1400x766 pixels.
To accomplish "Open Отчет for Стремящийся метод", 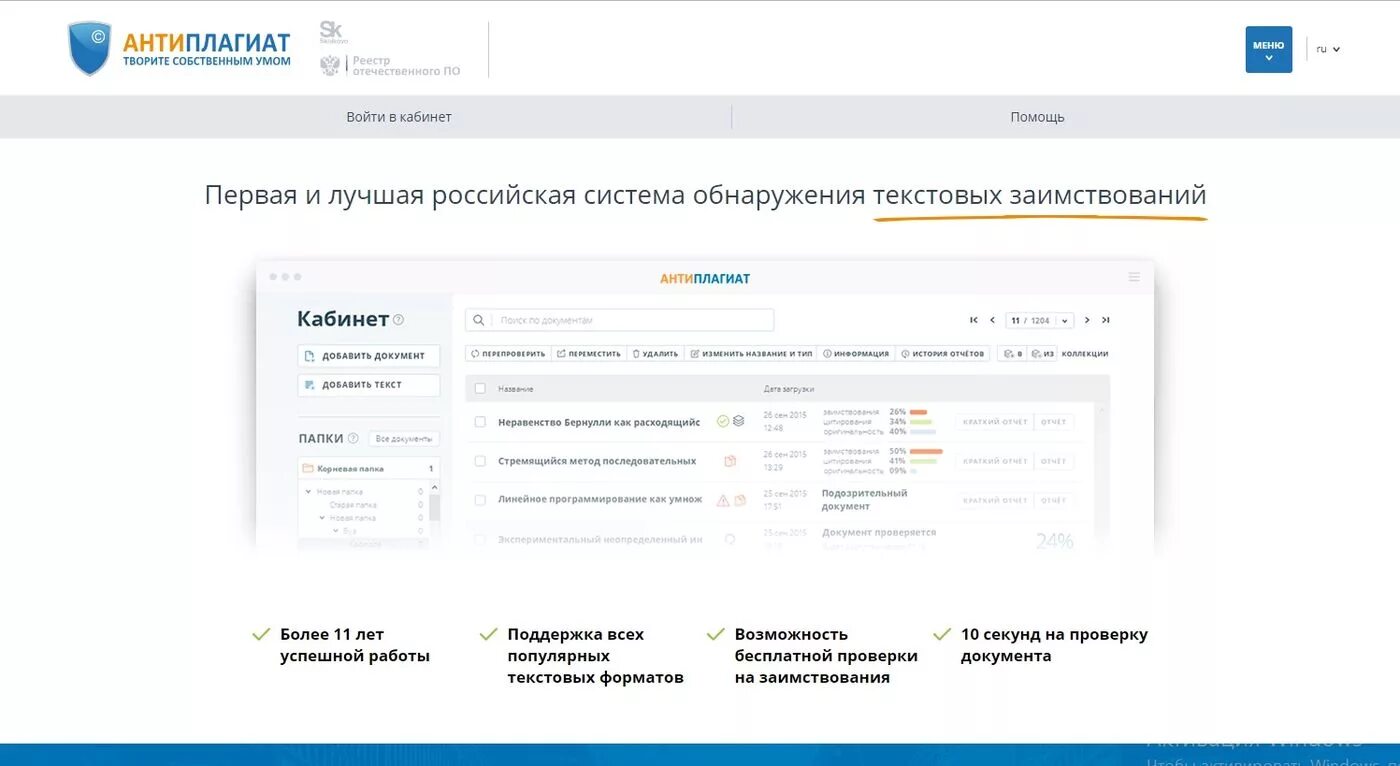I will 1054,460.
